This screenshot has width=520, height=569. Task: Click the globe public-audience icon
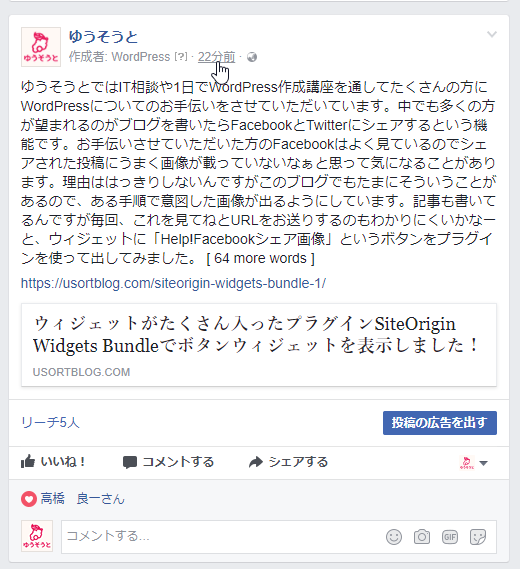tap(252, 57)
